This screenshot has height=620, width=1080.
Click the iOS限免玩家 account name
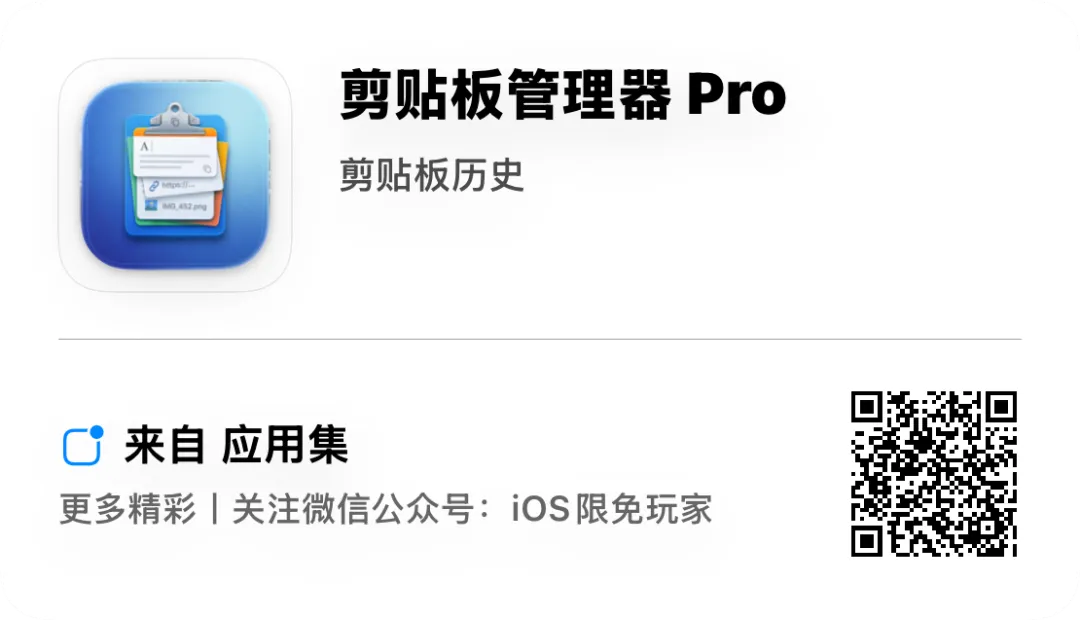click(612, 509)
